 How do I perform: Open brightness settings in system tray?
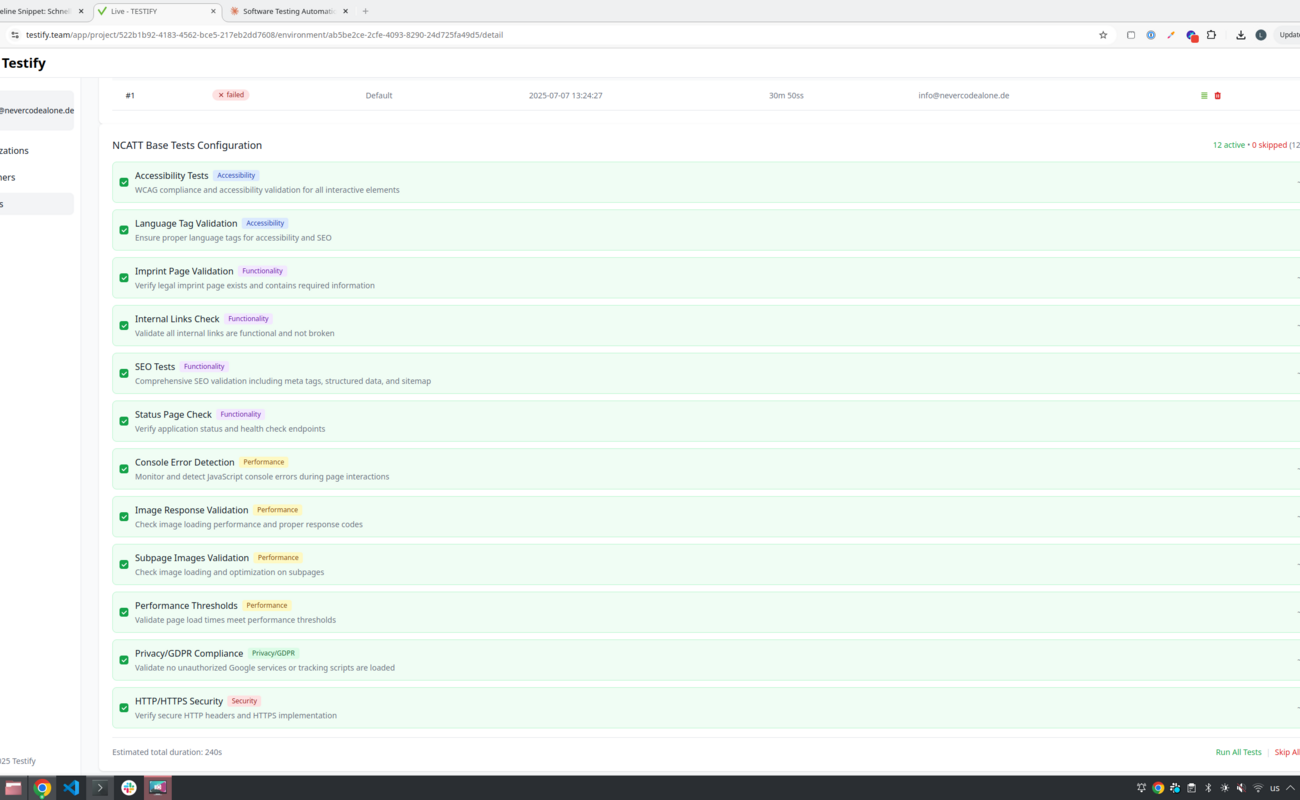pos(1225,788)
